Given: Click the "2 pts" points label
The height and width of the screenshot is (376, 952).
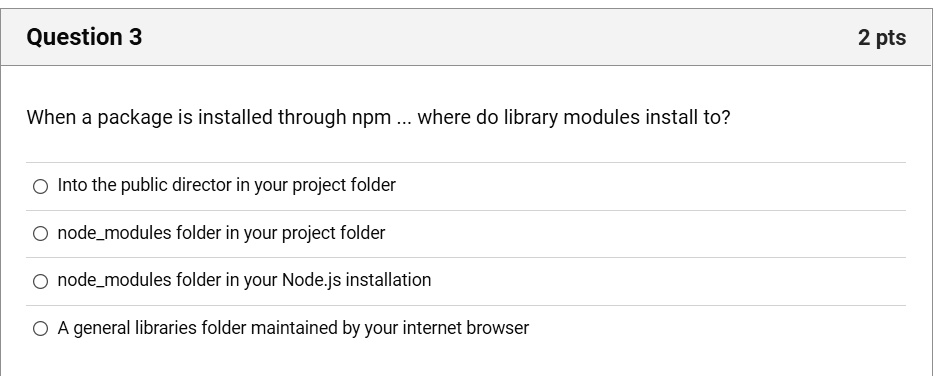Looking at the screenshot, I should [x=882, y=38].
